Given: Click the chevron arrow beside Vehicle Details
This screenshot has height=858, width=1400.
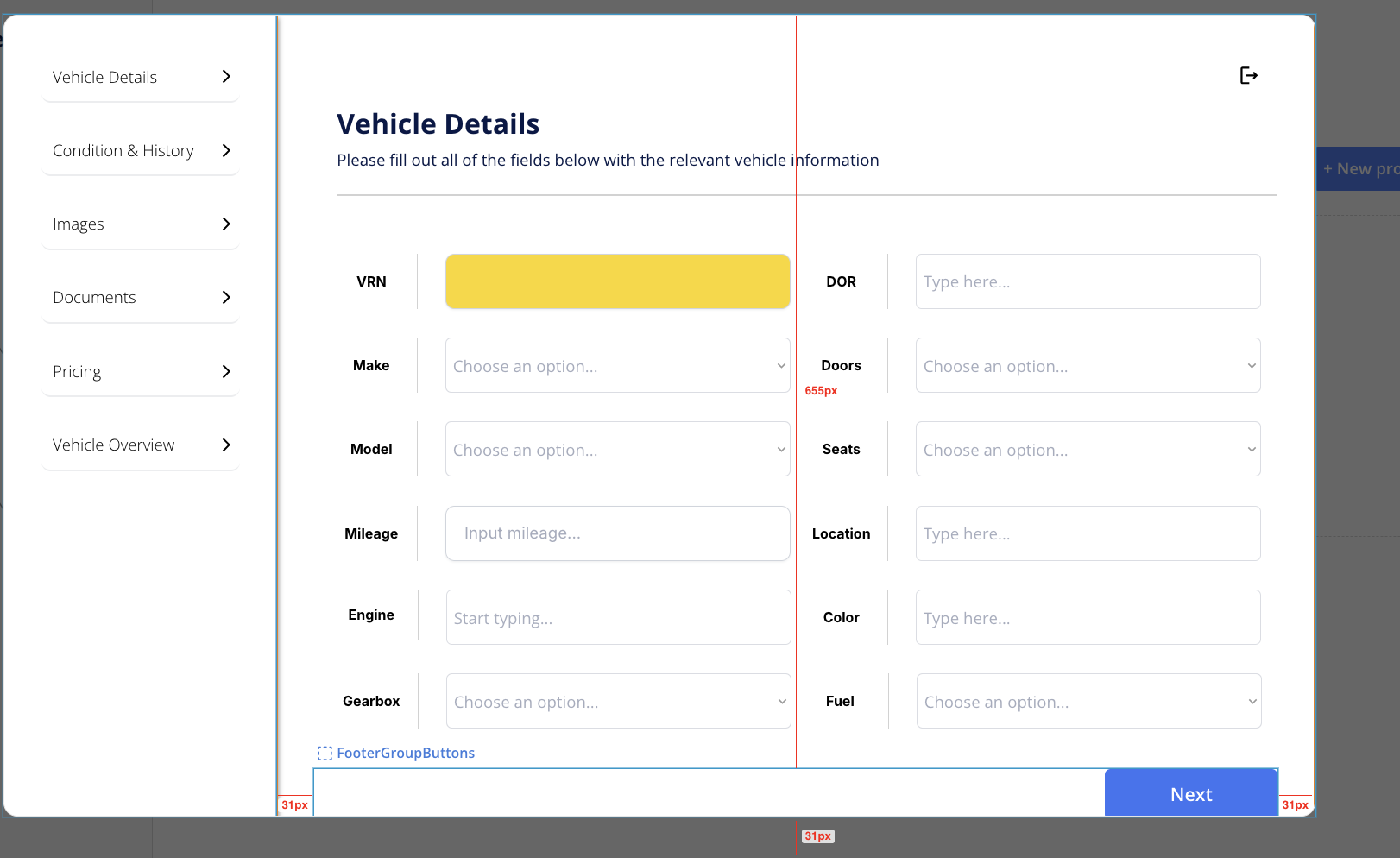Looking at the screenshot, I should 226,77.
